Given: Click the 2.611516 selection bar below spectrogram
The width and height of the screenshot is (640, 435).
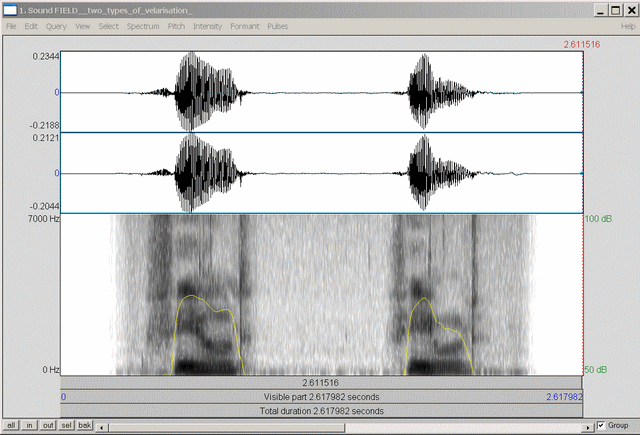Looking at the screenshot, I should click(x=319, y=383).
